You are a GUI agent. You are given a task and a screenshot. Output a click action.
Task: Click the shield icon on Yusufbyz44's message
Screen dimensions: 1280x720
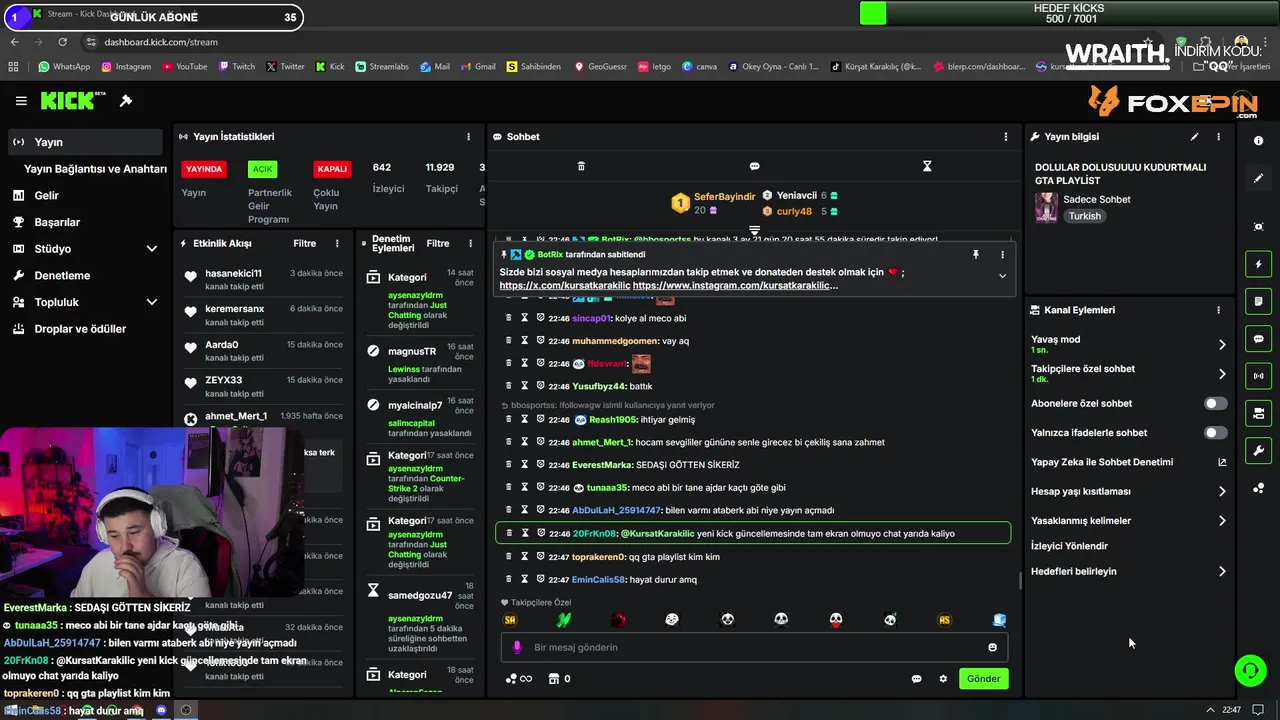(540, 386)
